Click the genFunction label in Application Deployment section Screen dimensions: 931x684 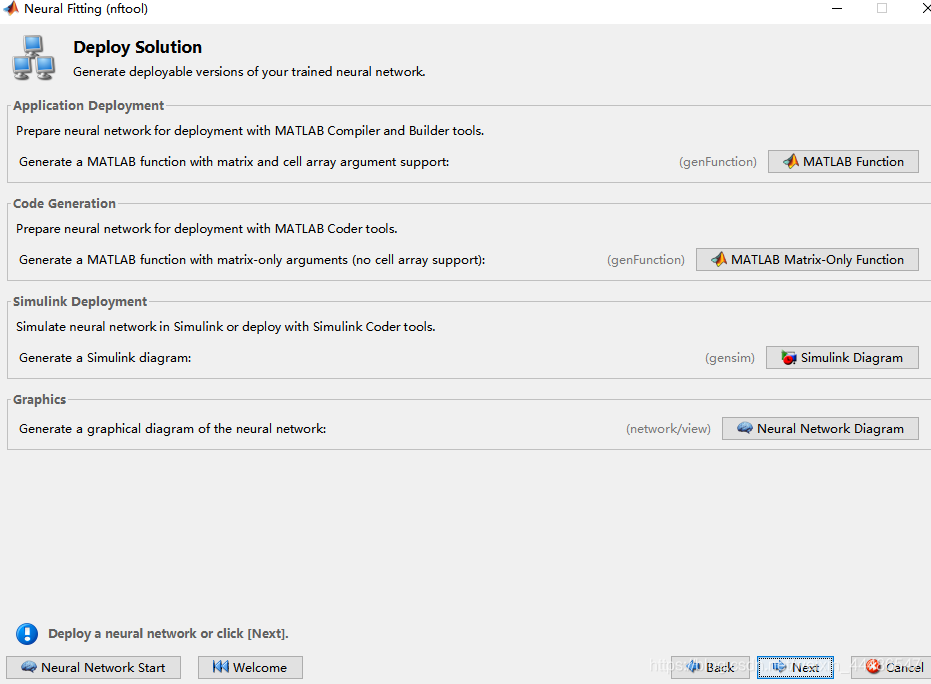(x=717, y=161)
